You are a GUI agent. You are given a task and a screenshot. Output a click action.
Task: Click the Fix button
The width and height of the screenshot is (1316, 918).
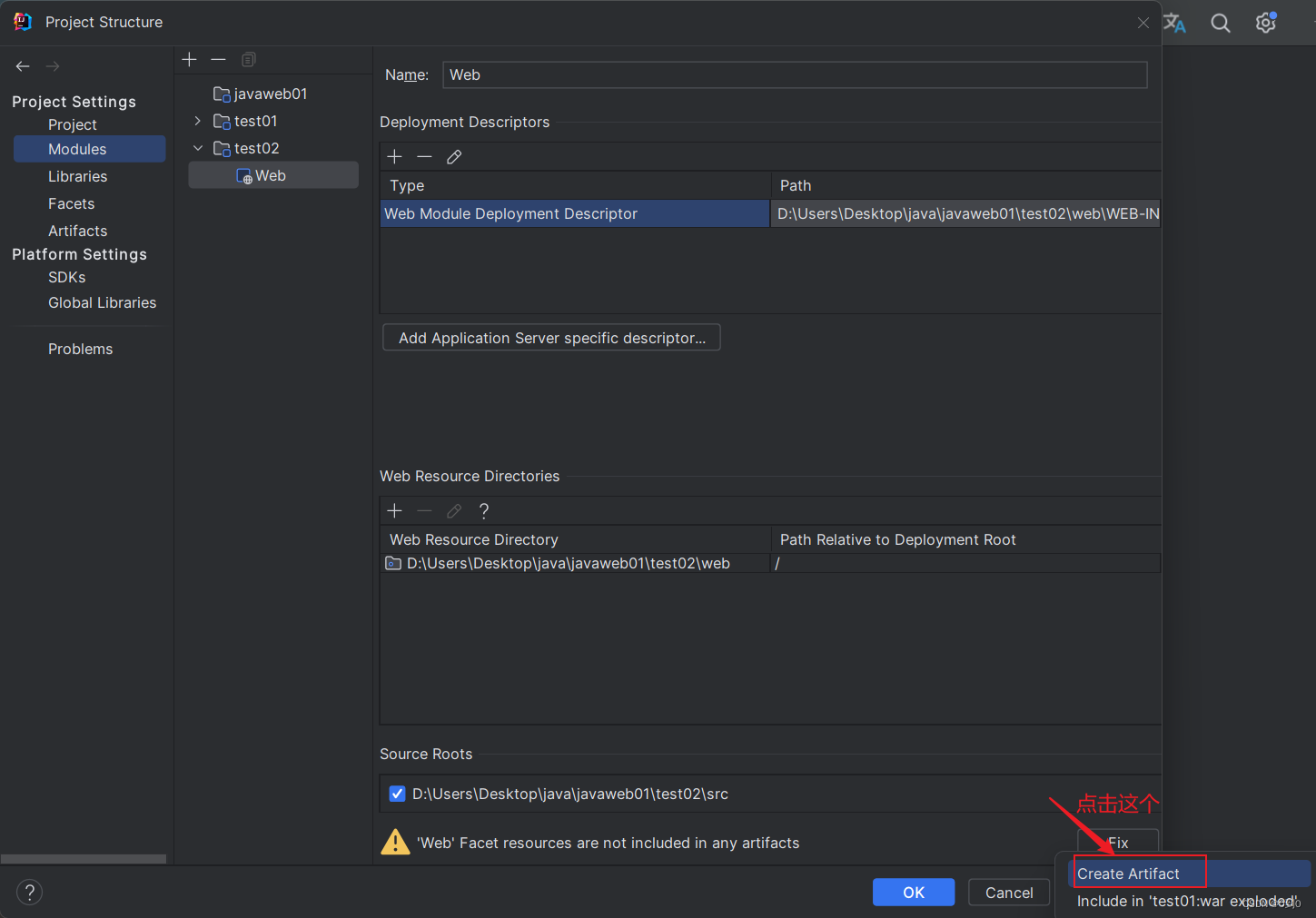point(1118,842)
